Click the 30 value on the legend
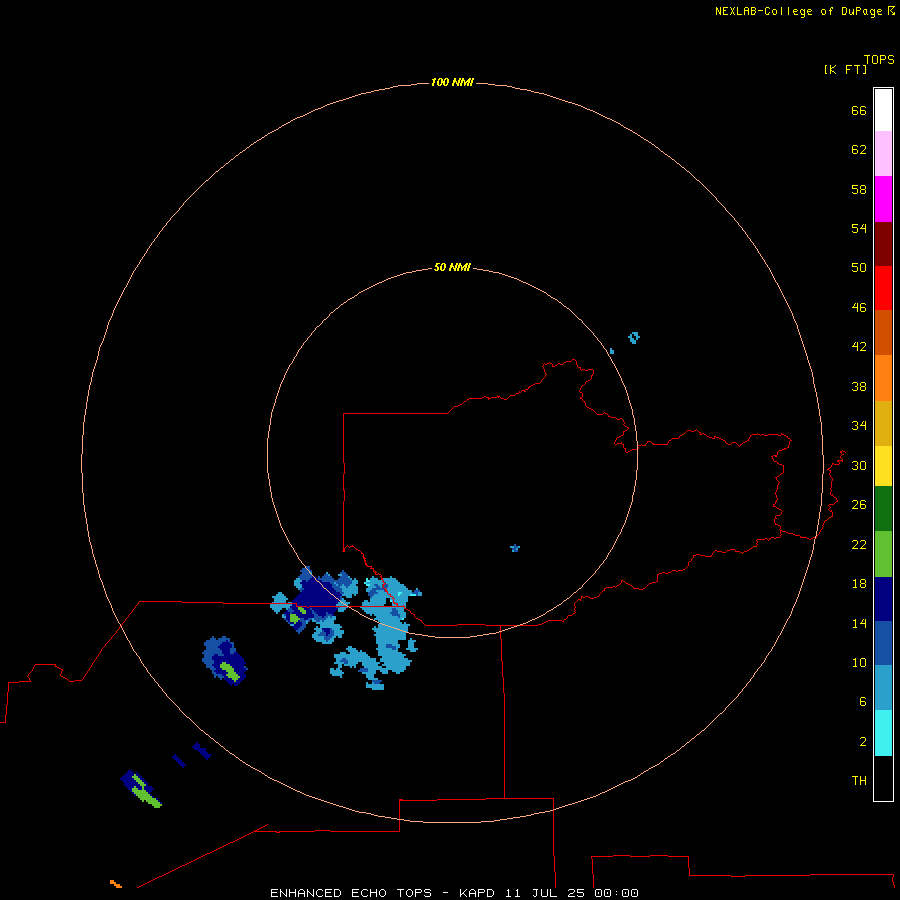The height and width of the screenshot is (900, 900). point(859,465)
